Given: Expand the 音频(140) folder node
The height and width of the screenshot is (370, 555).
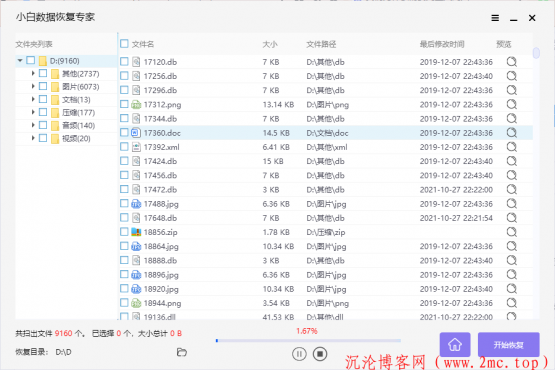Looking at the screenshot, I should (33, 125).
